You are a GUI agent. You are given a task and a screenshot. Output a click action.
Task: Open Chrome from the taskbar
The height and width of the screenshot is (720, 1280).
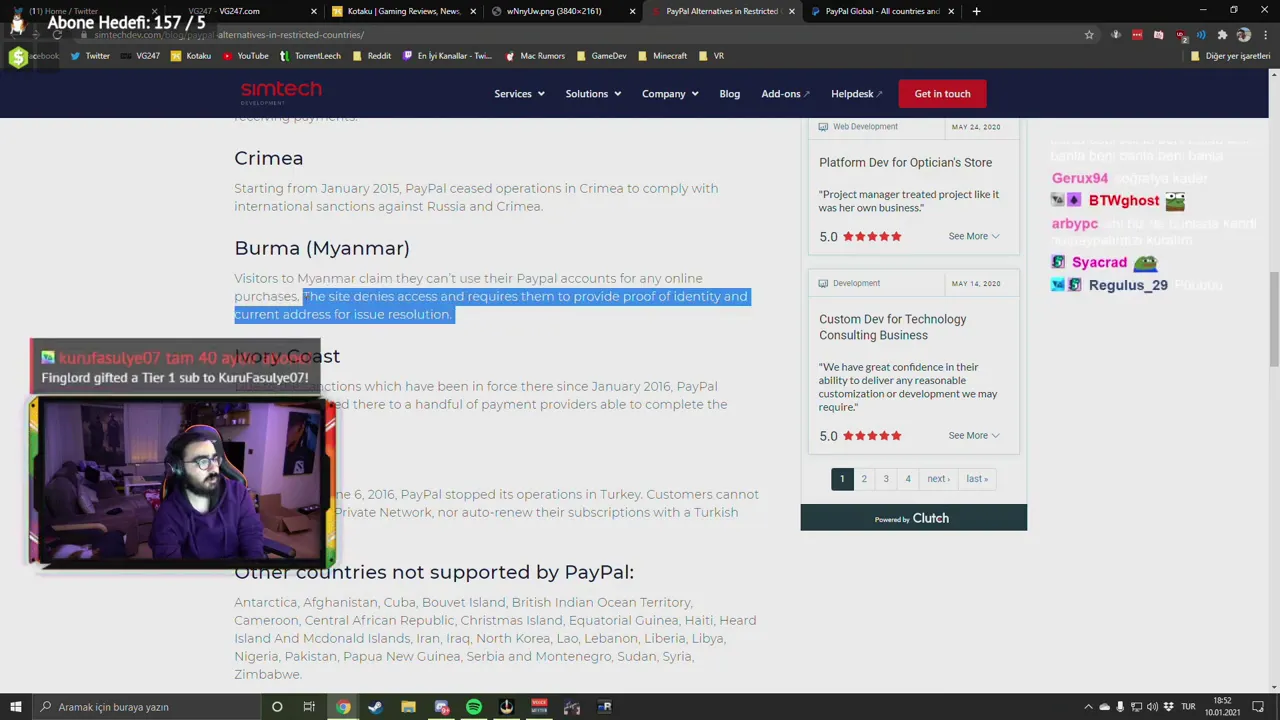(343, 707)
